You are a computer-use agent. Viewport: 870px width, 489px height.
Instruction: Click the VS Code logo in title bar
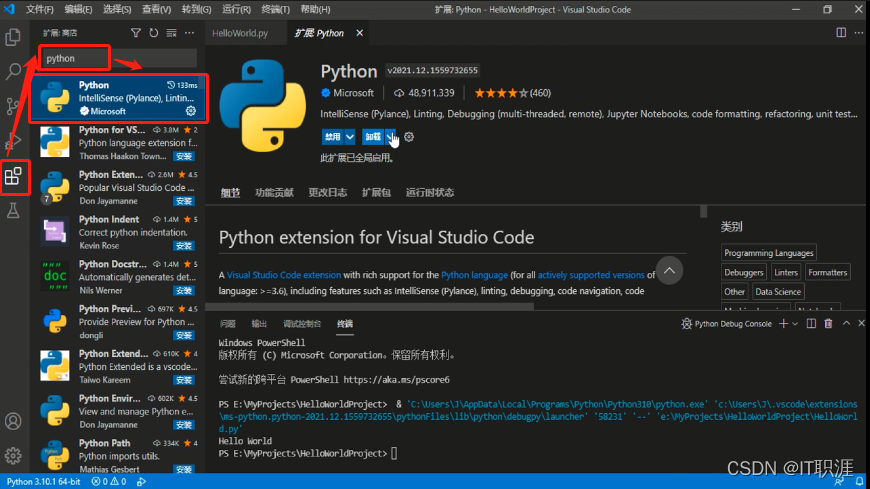coord(9,9)
